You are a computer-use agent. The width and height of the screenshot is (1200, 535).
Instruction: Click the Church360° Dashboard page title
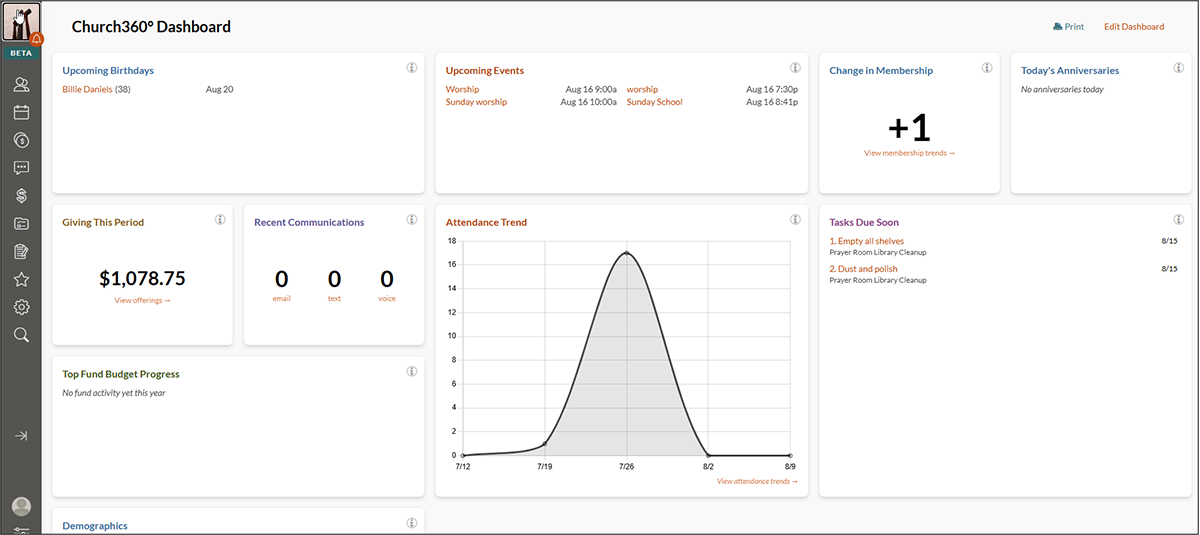click(x=151, y=27)
